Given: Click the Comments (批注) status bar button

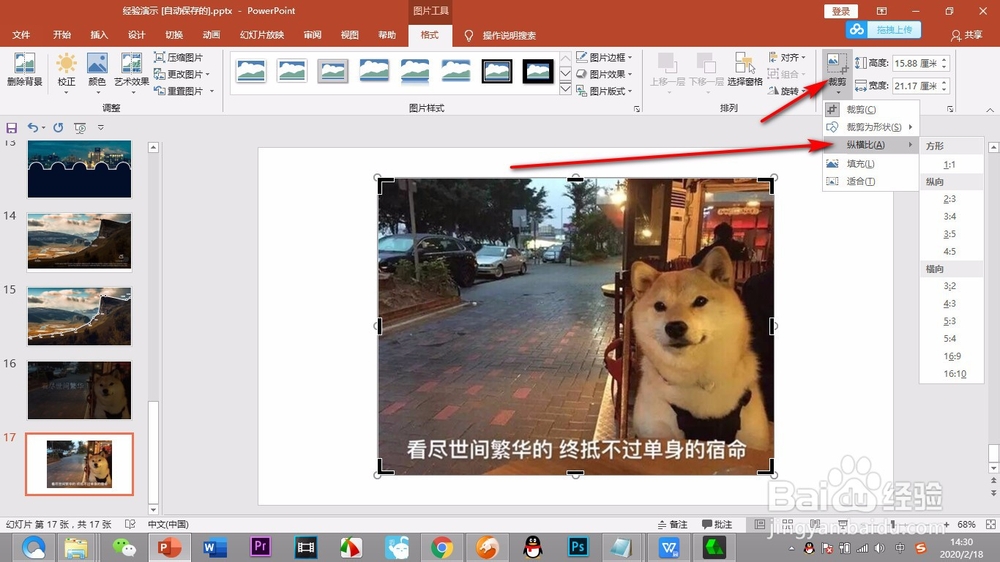Looking at the screenshot, I should point(717,524).
